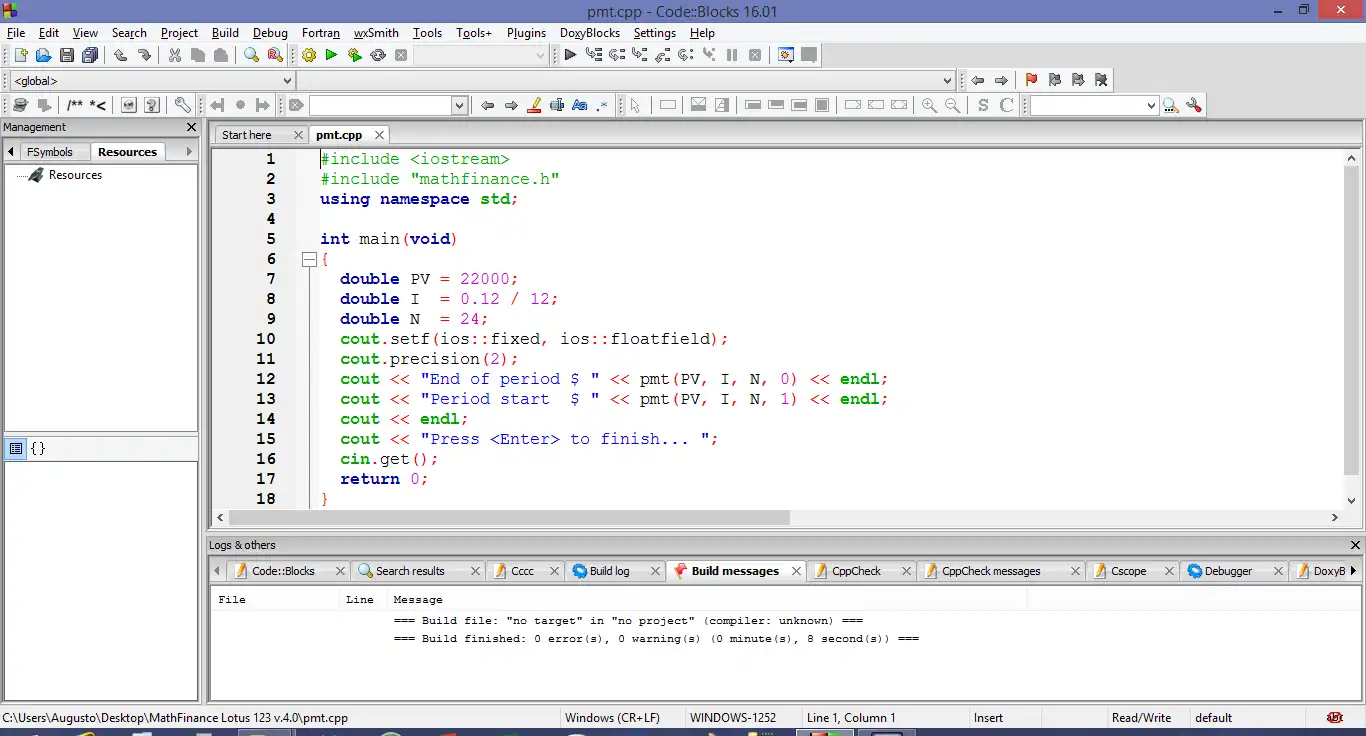The image size is (1366, 736).
Task: Click the zoom in magnifier icon
Action: (929, 105)
